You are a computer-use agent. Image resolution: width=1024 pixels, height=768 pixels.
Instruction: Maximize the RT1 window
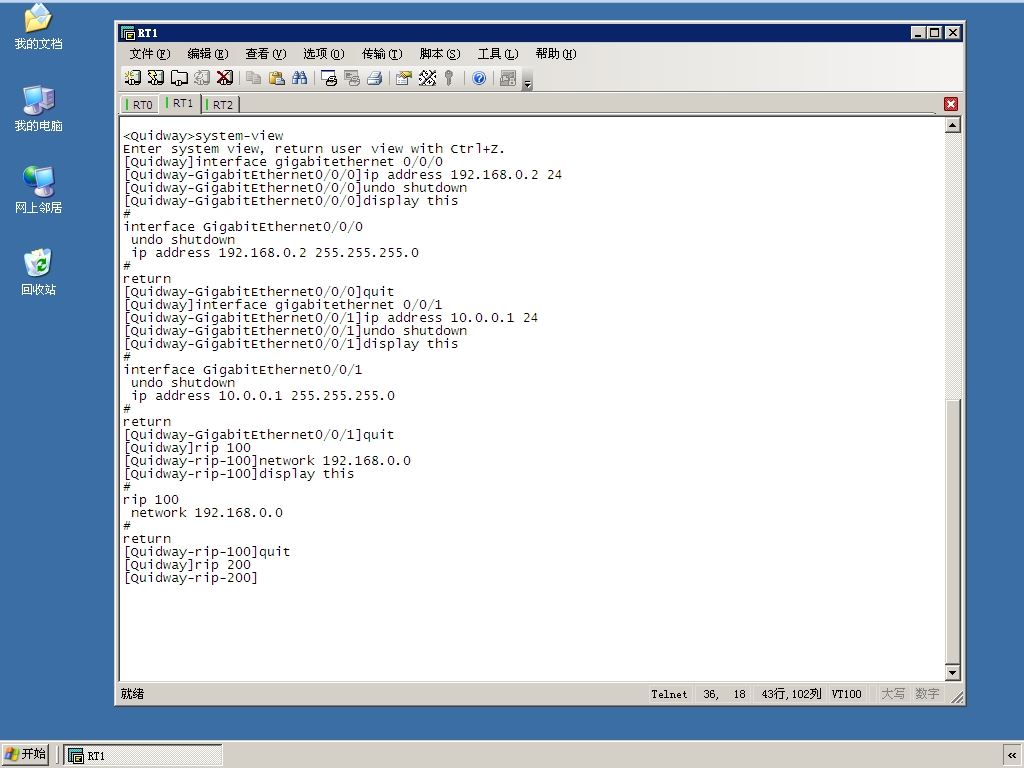click(935, 33)
